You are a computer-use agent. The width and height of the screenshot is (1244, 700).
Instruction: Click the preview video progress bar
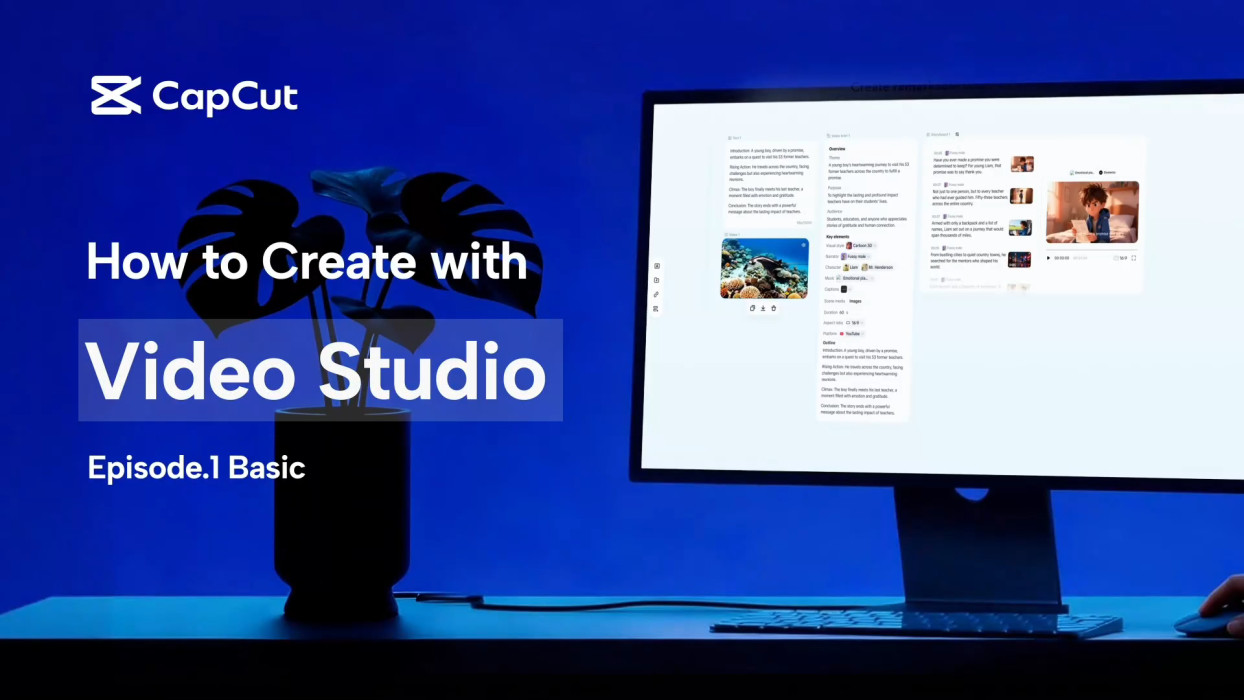(1092, 249)
